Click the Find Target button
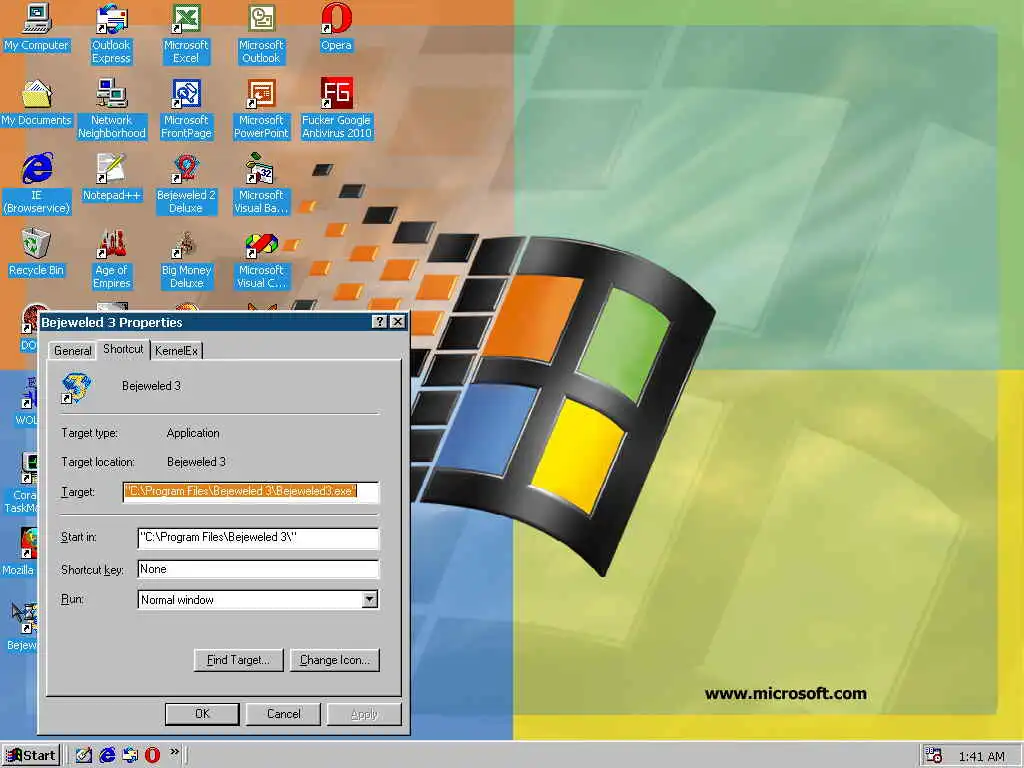Image resolution: width=1024 pixels, height=768 pixels. [238, 660]
